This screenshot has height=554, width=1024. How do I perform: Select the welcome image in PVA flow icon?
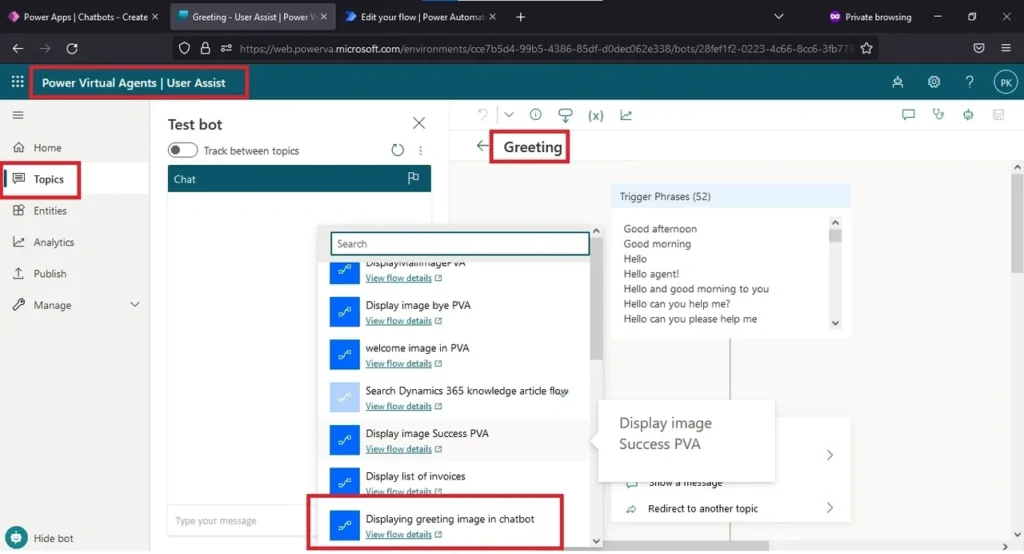coord(344,355)
